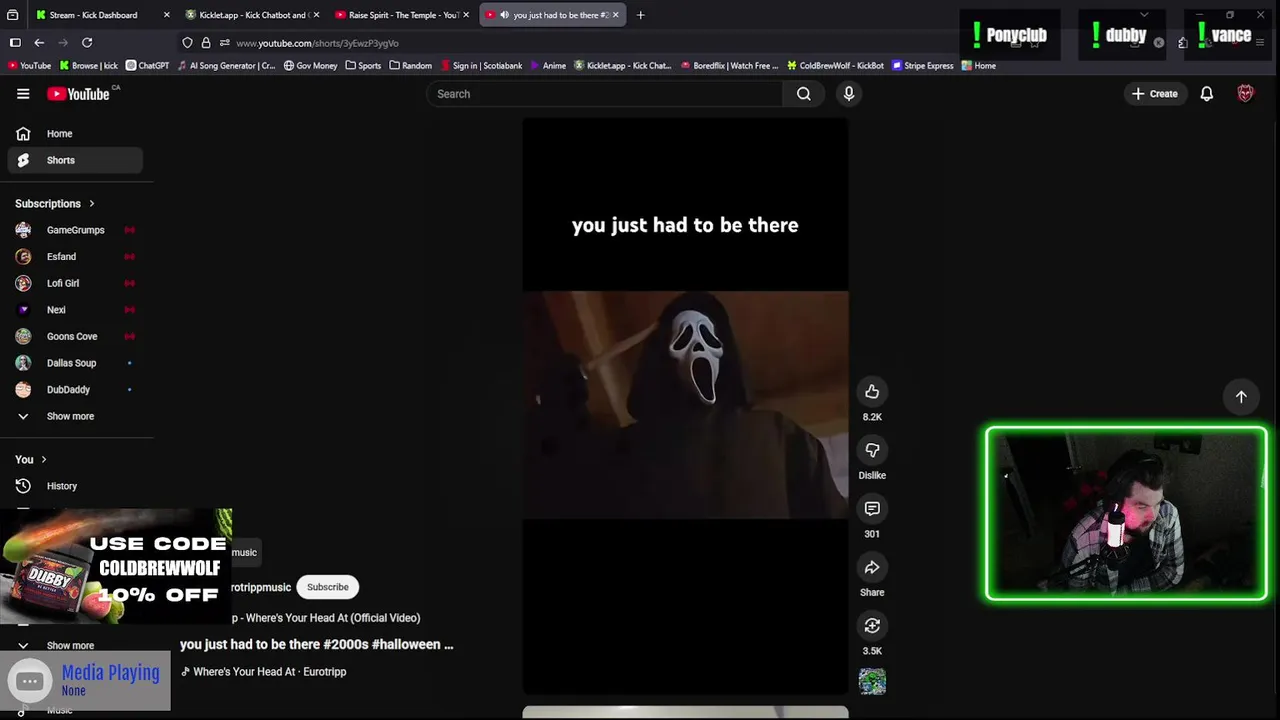Click the tracking protection shield icon
This screenshot has height=720, width=1280.
point(187,43)
